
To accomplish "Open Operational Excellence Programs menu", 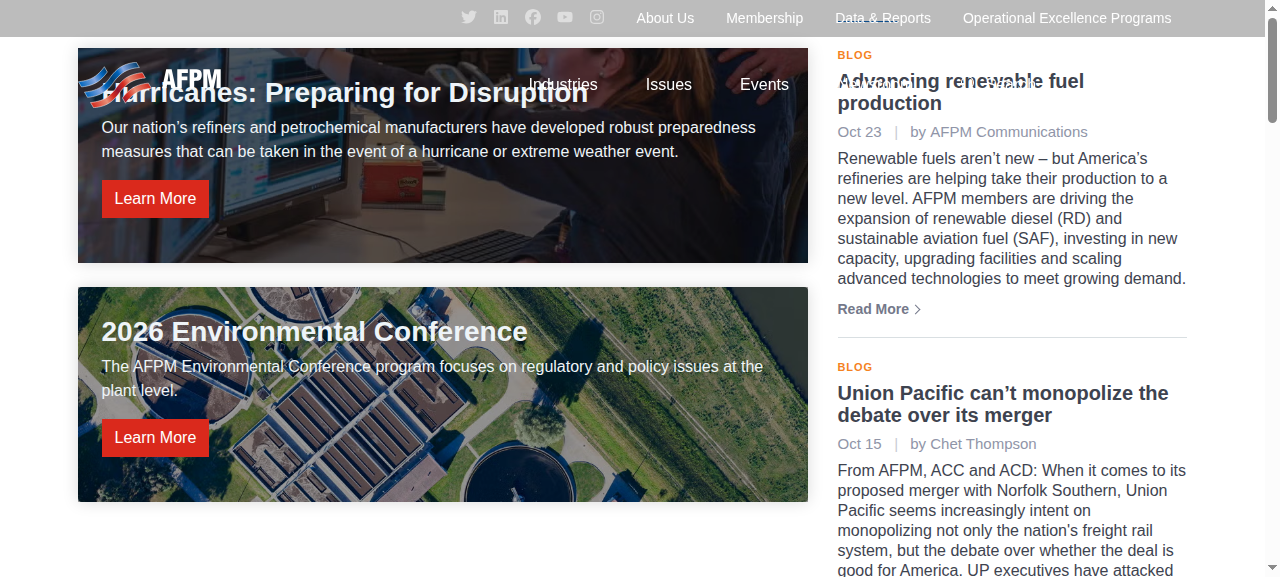I will click(x=1067, y=18).
